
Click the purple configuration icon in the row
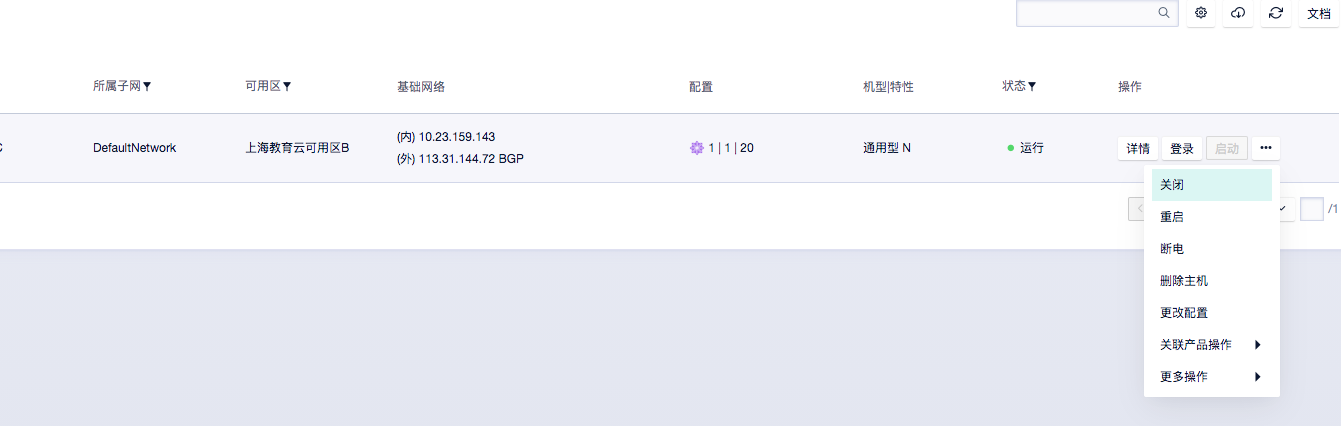pos(697,148)
